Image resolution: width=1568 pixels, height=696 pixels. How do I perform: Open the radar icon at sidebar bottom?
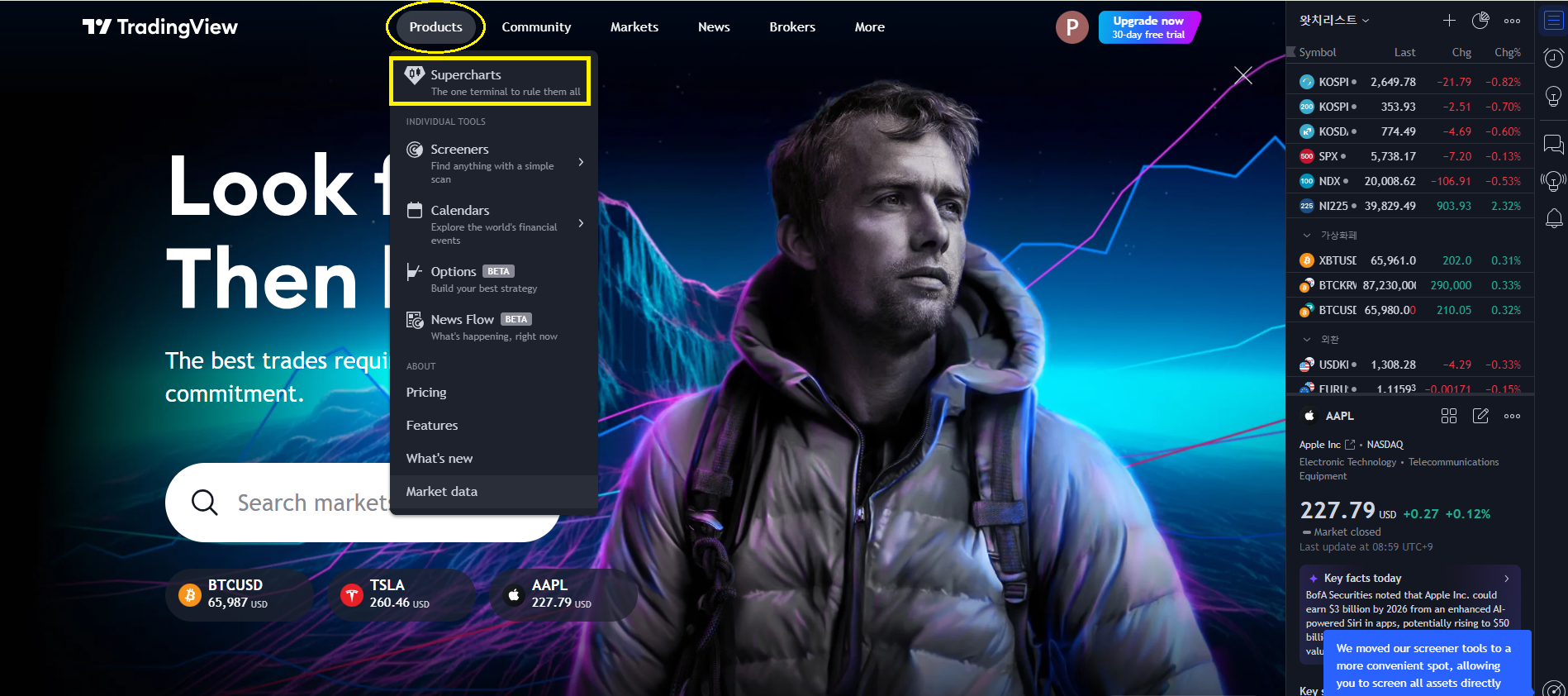[x=1553, y=689]
